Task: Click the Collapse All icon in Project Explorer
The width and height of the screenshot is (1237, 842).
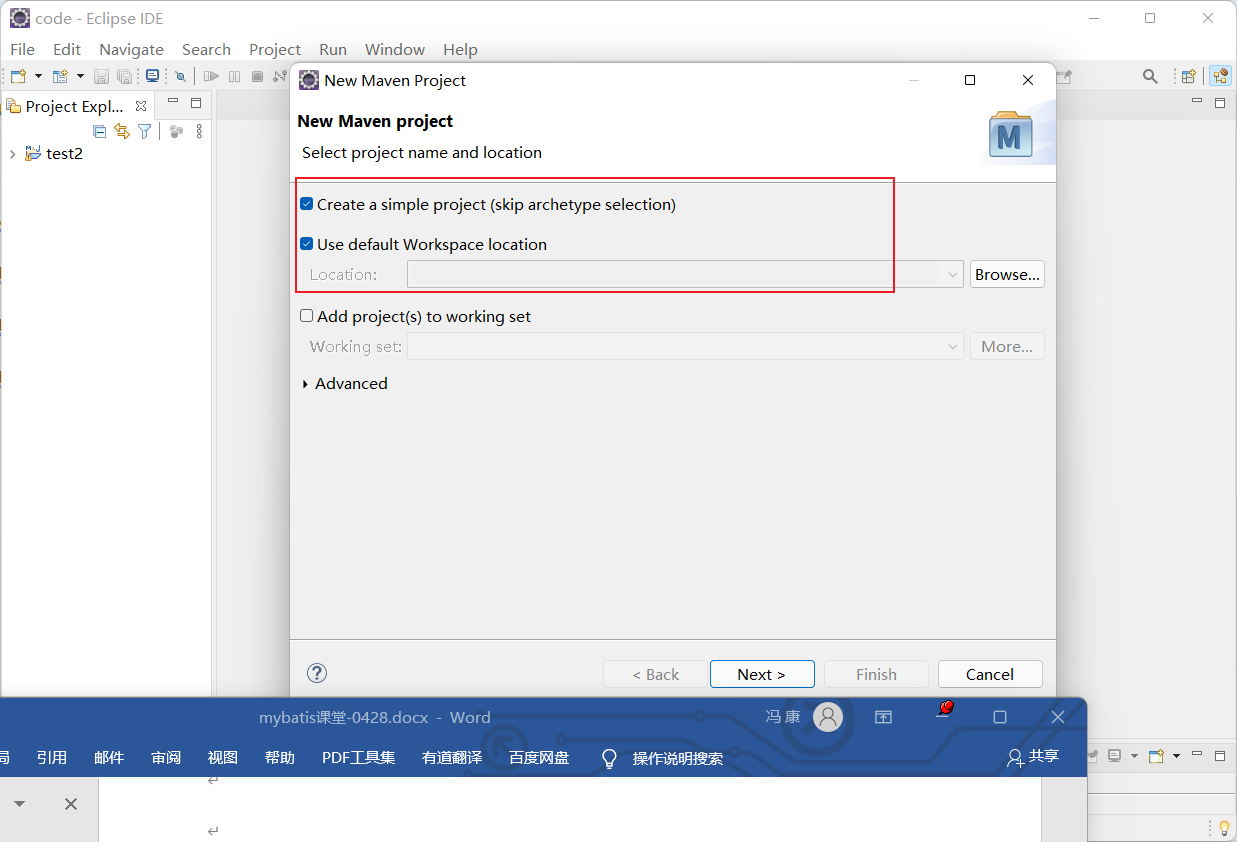Action: coord(99,131)
